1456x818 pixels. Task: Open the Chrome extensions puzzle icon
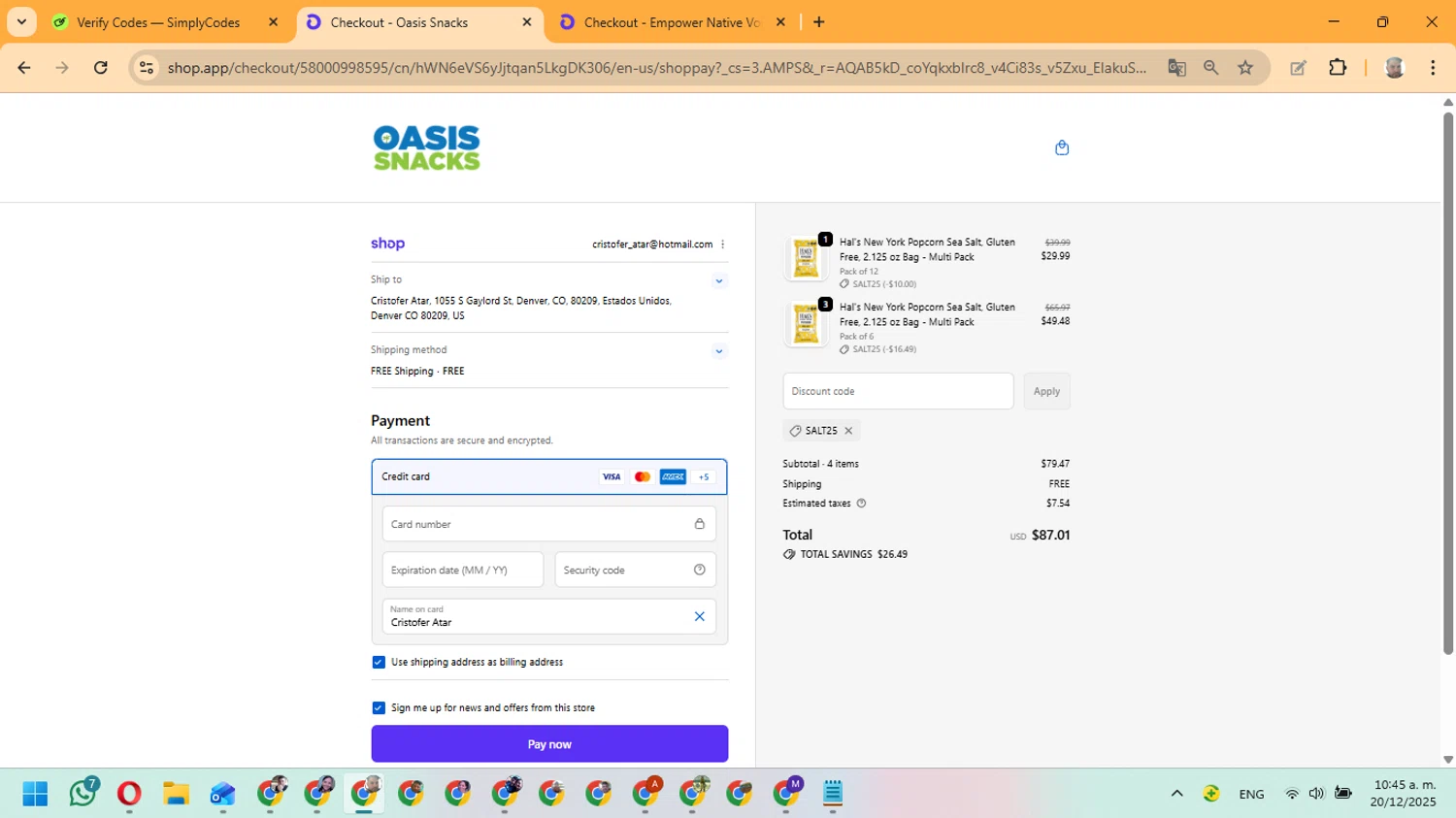tap(1338, 68)
